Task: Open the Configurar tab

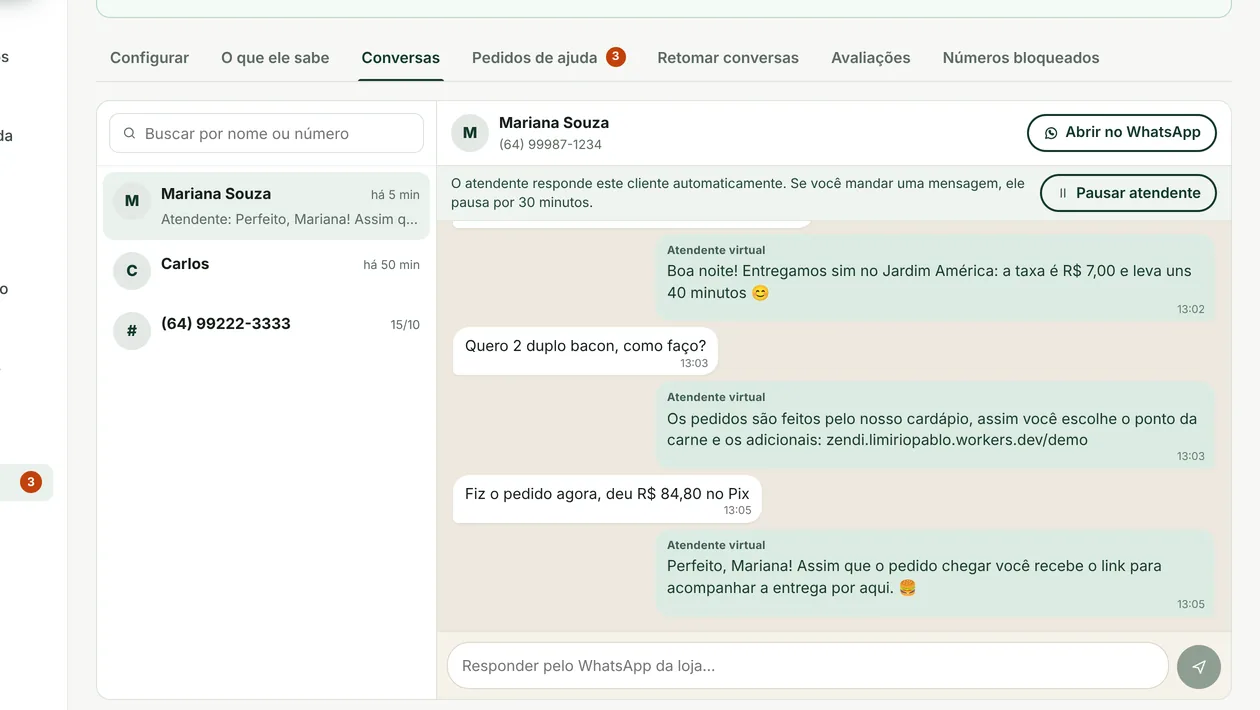Action: pyautogui.click(x=149, y=58)
